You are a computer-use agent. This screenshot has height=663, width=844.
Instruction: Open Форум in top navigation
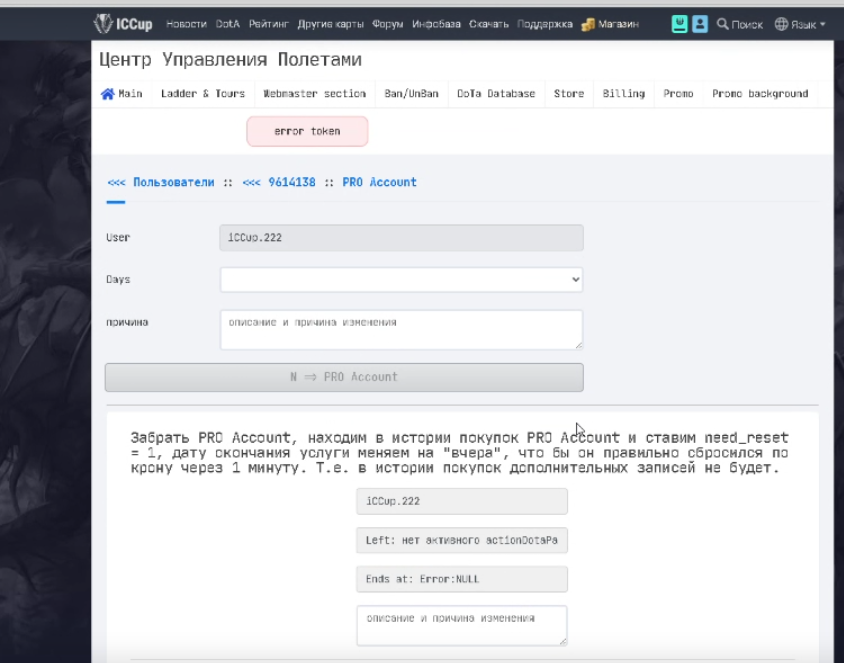[388, 24]
